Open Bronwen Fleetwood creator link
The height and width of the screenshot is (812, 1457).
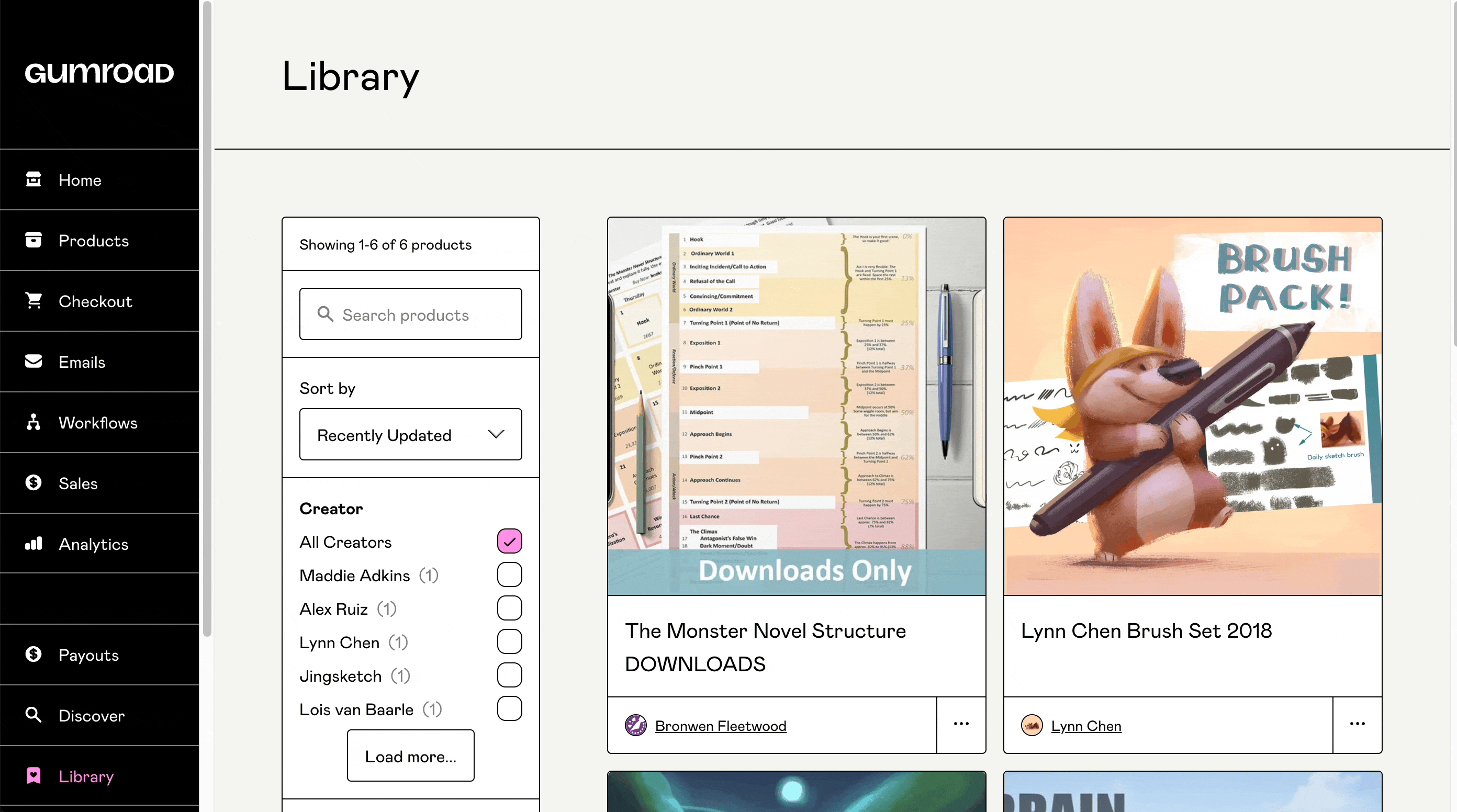(720, 726)
